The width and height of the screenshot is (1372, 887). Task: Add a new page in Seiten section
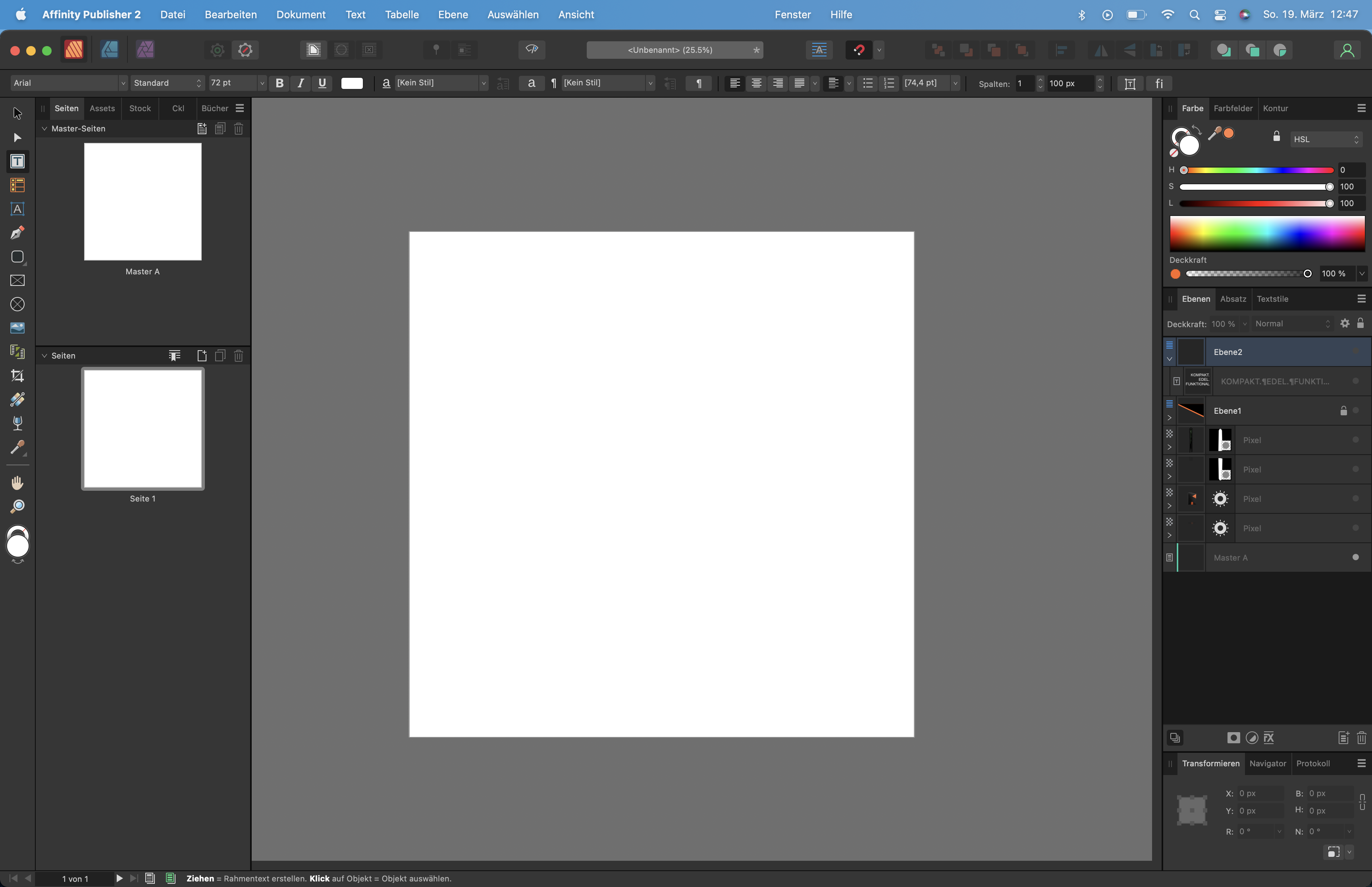[x=202, y=355]
